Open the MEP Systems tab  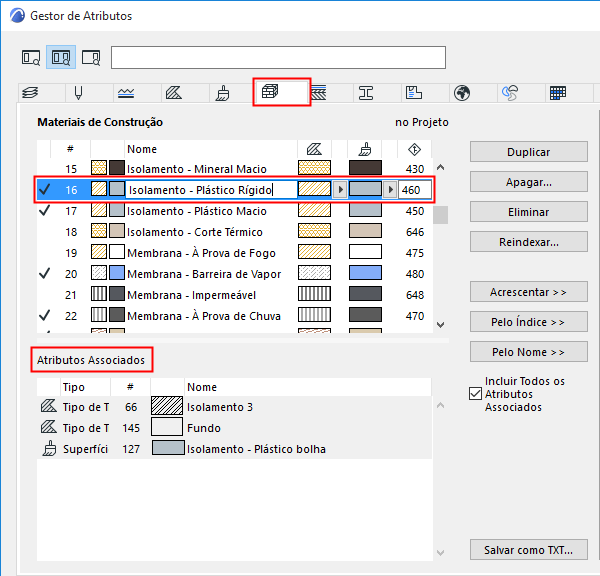tap(510, 93)
